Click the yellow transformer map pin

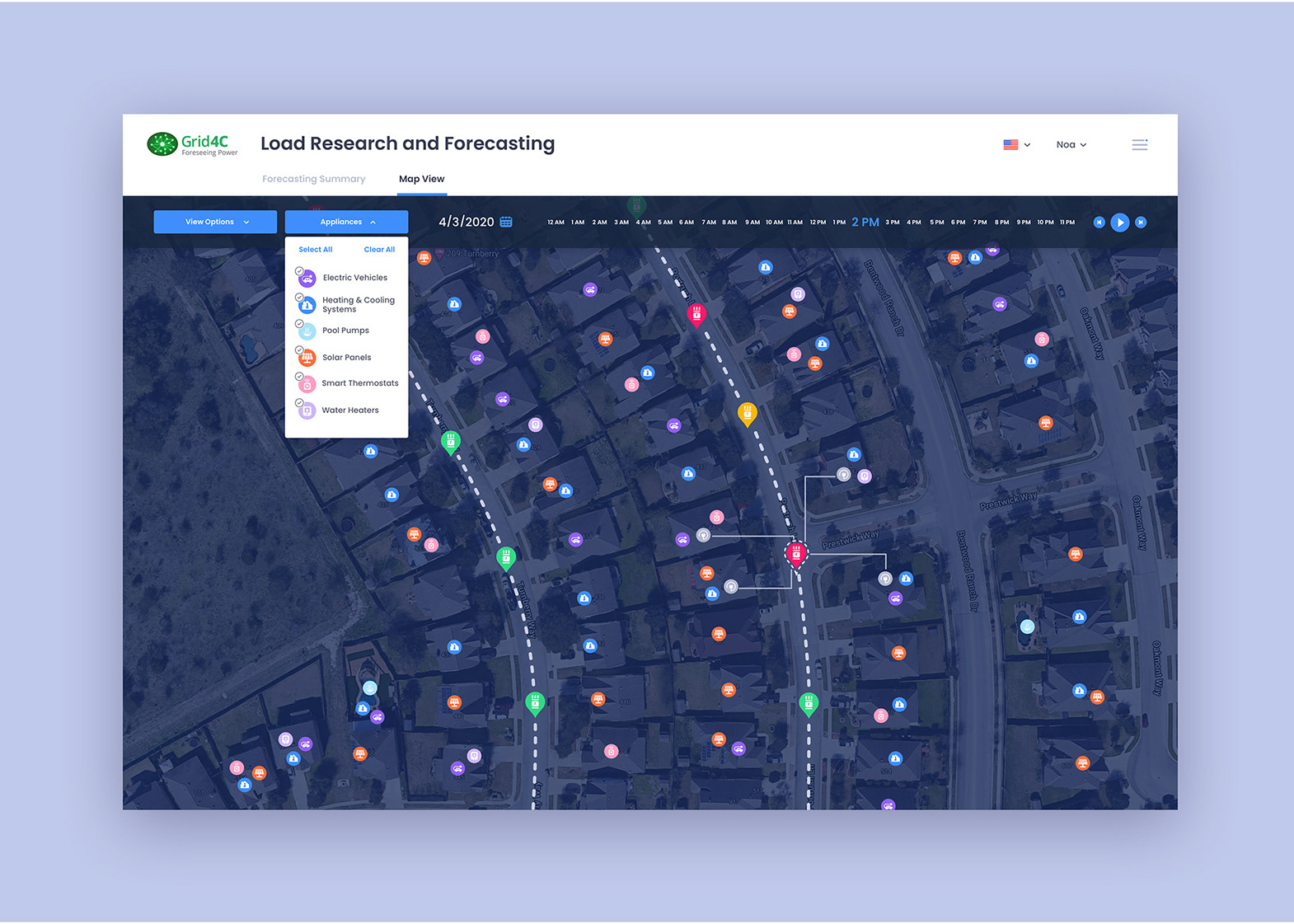tap(747, 413)
